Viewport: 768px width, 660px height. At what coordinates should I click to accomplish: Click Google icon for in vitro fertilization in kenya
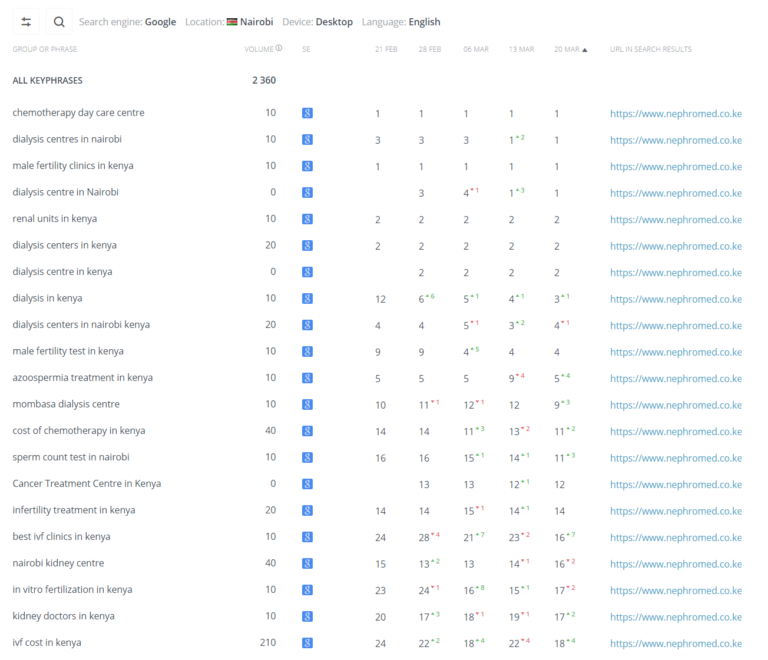click(x=307, y=589)
